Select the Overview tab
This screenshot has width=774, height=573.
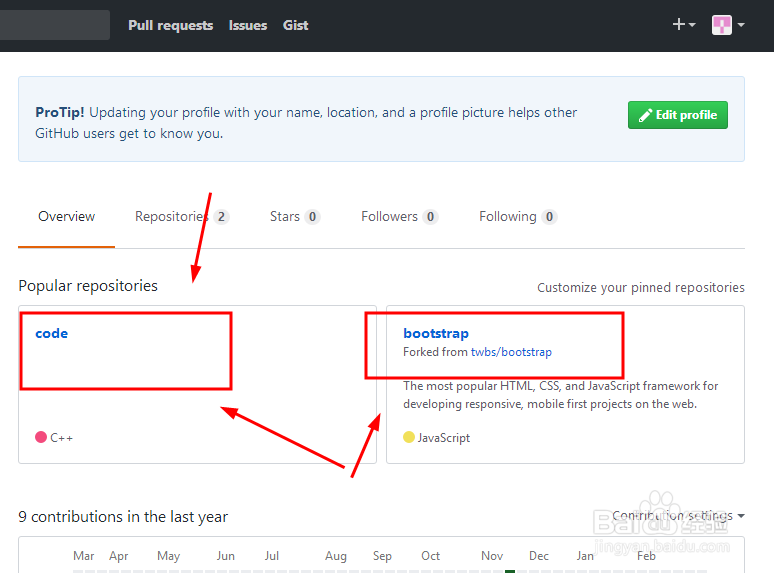pos(67,217)
